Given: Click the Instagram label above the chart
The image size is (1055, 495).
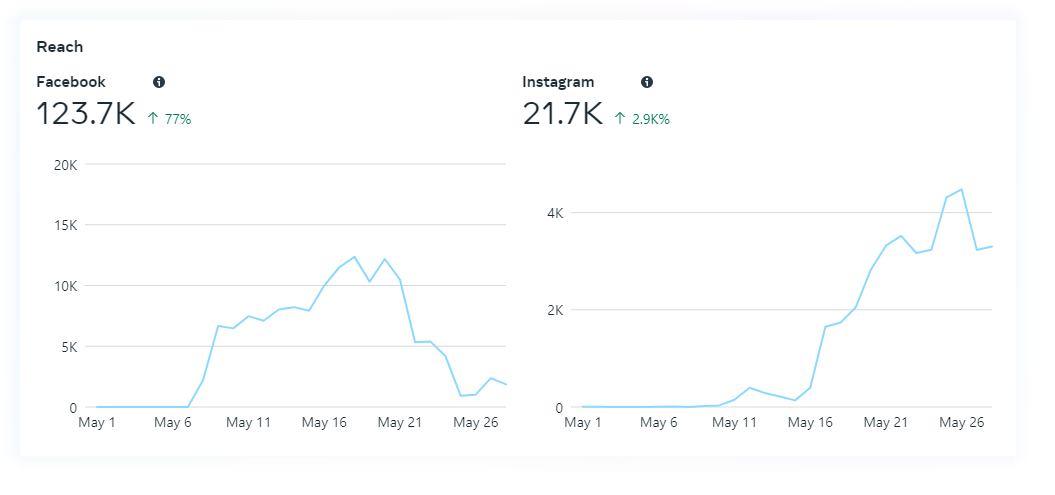Looking at the screenshot, I should click(558, 82).
